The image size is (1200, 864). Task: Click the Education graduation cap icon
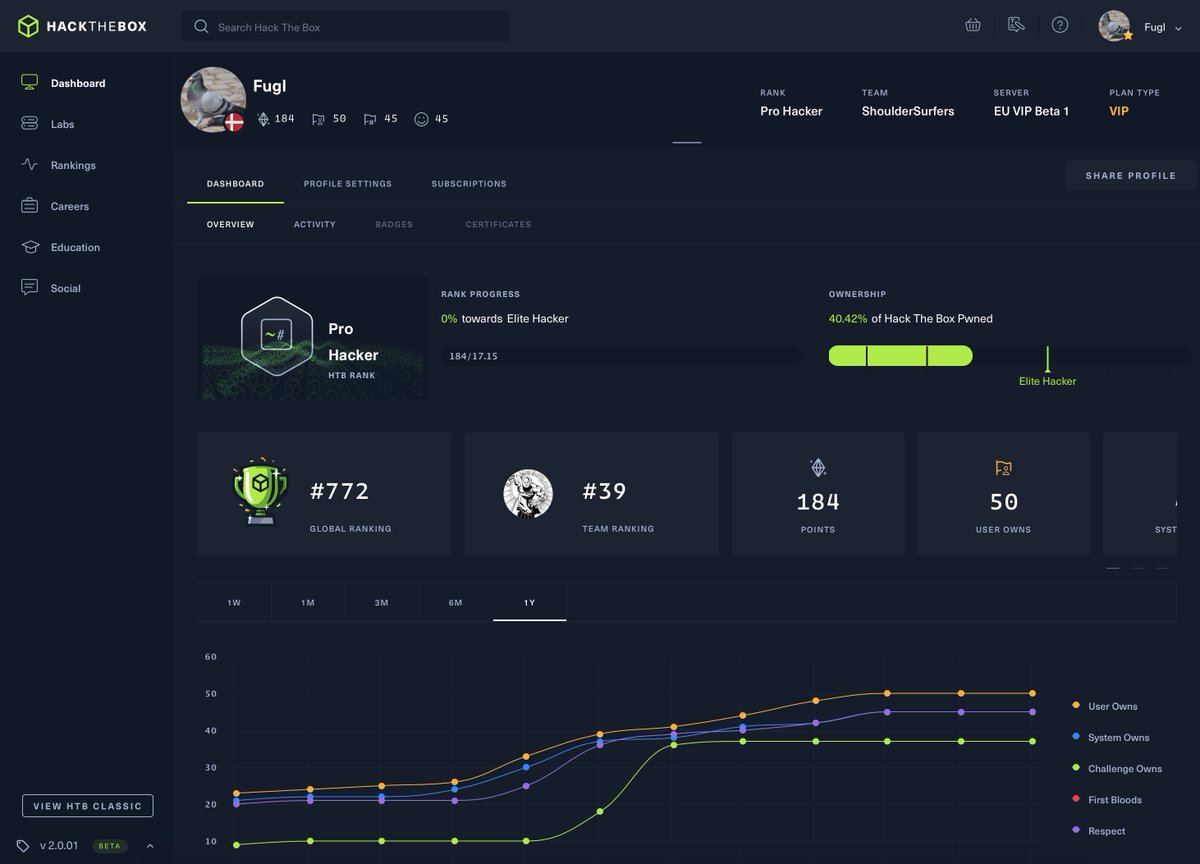pyautogui.click(x=30, y=247)
